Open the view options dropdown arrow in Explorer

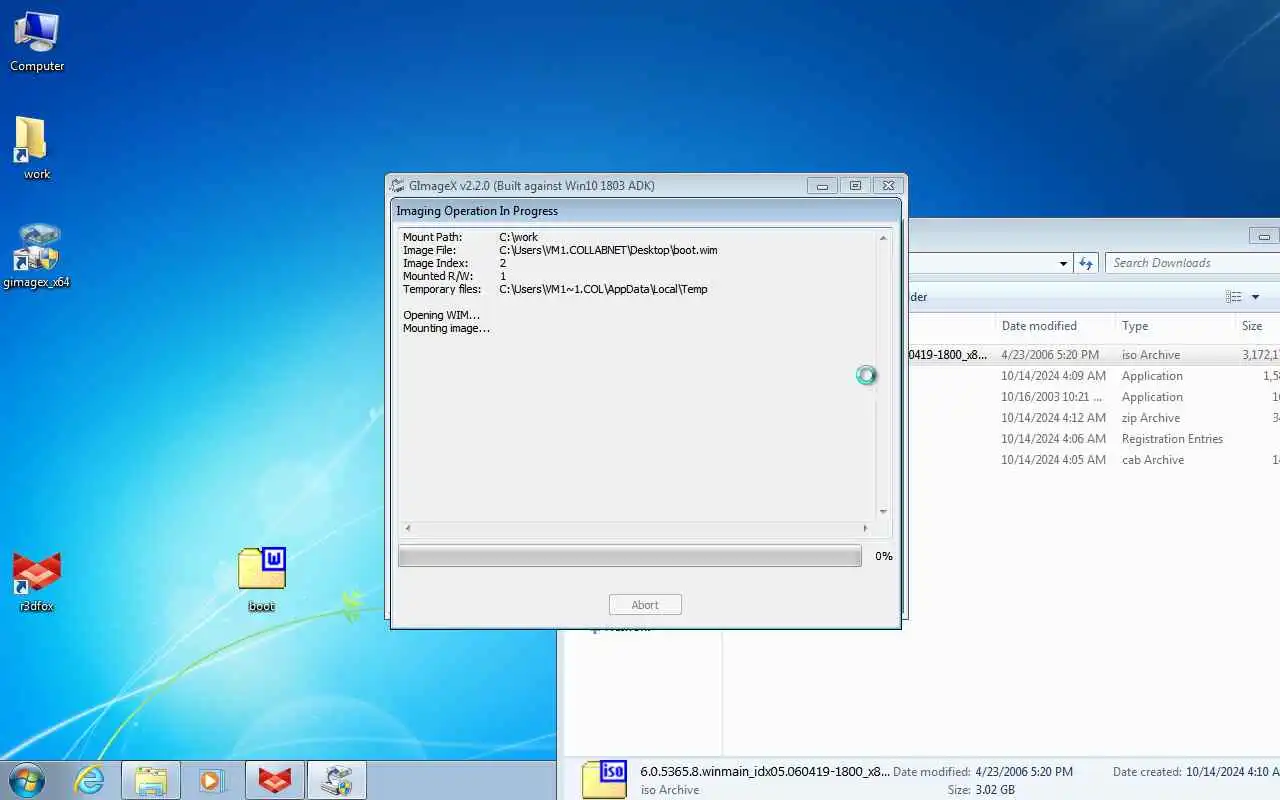coord(1255,297)
